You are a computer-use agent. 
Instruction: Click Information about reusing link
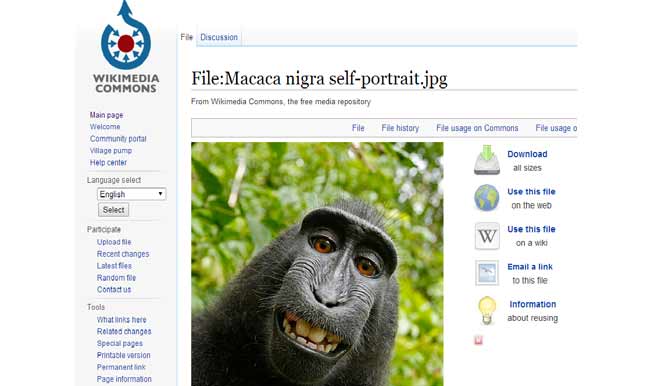coord(533,311)
